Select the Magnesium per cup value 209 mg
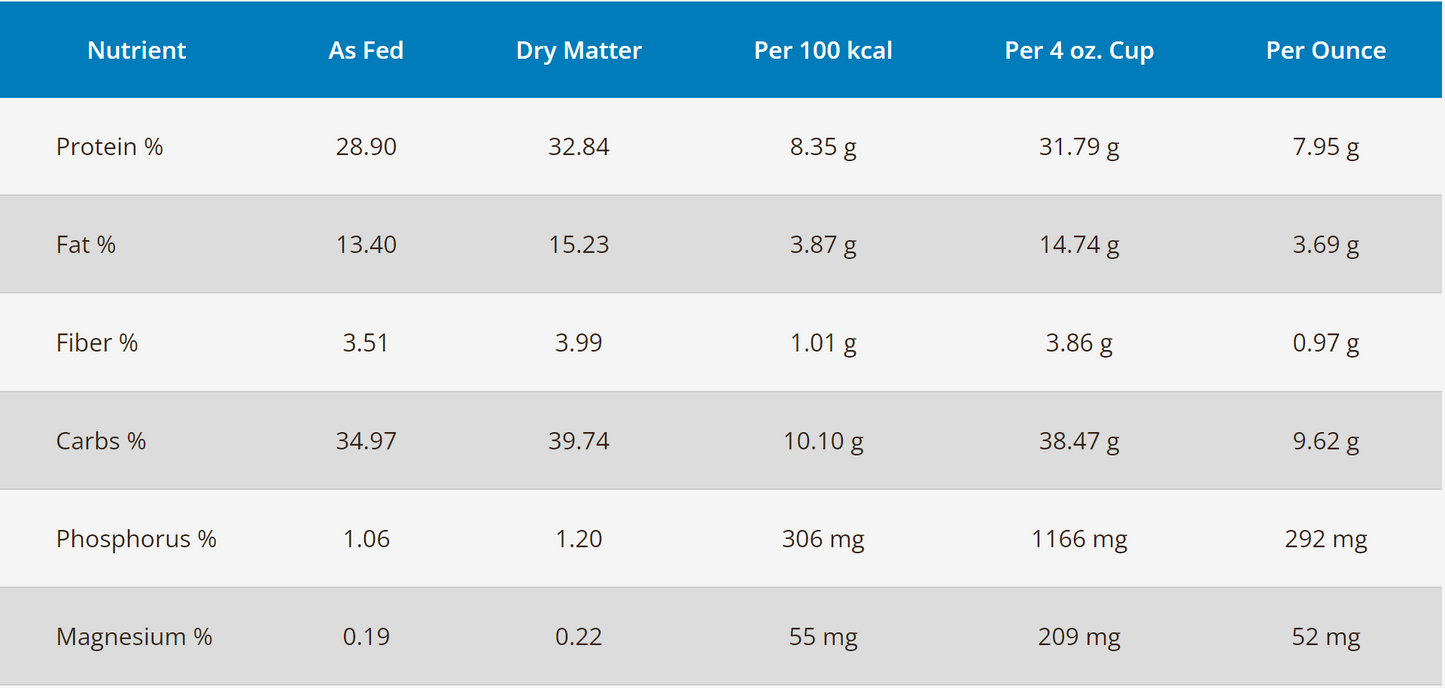Viewport: 1445px width, 688px height. coord(1079,637)
